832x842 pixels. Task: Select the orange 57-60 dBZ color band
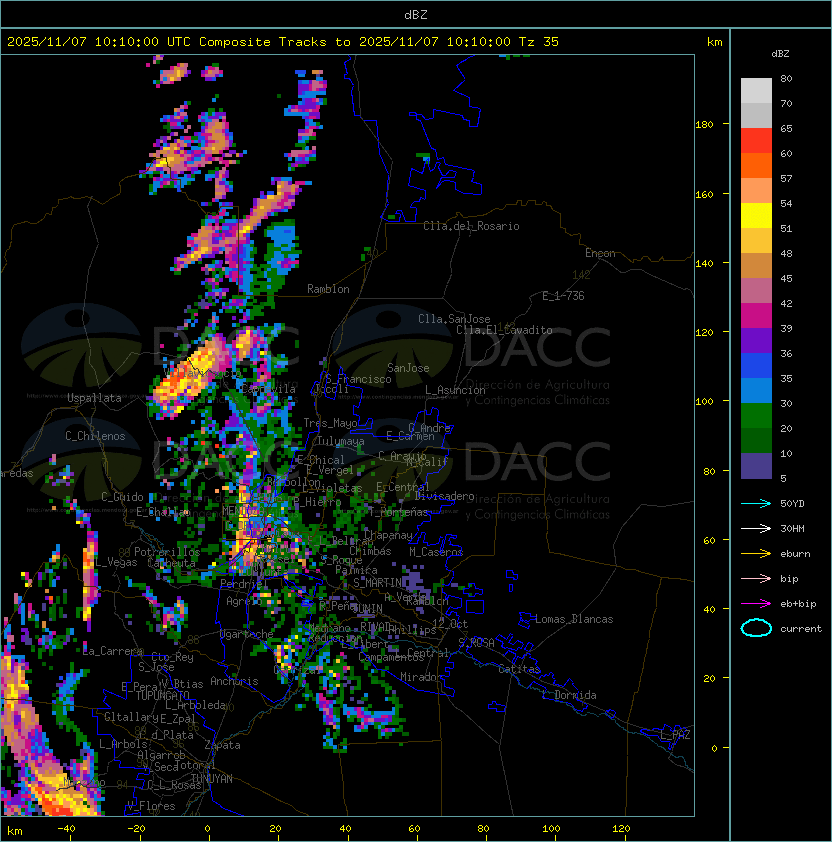coord(756,166)
